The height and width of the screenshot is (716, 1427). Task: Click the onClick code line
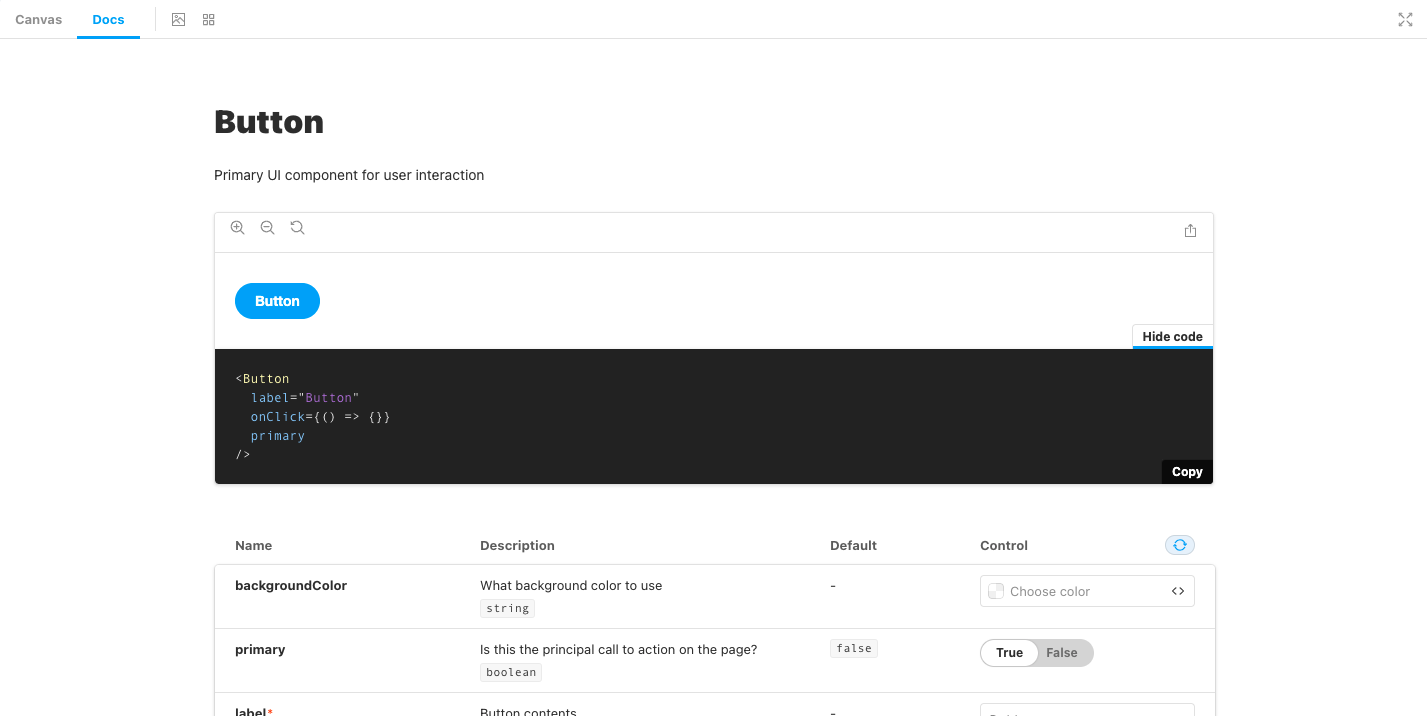(320, 417)
